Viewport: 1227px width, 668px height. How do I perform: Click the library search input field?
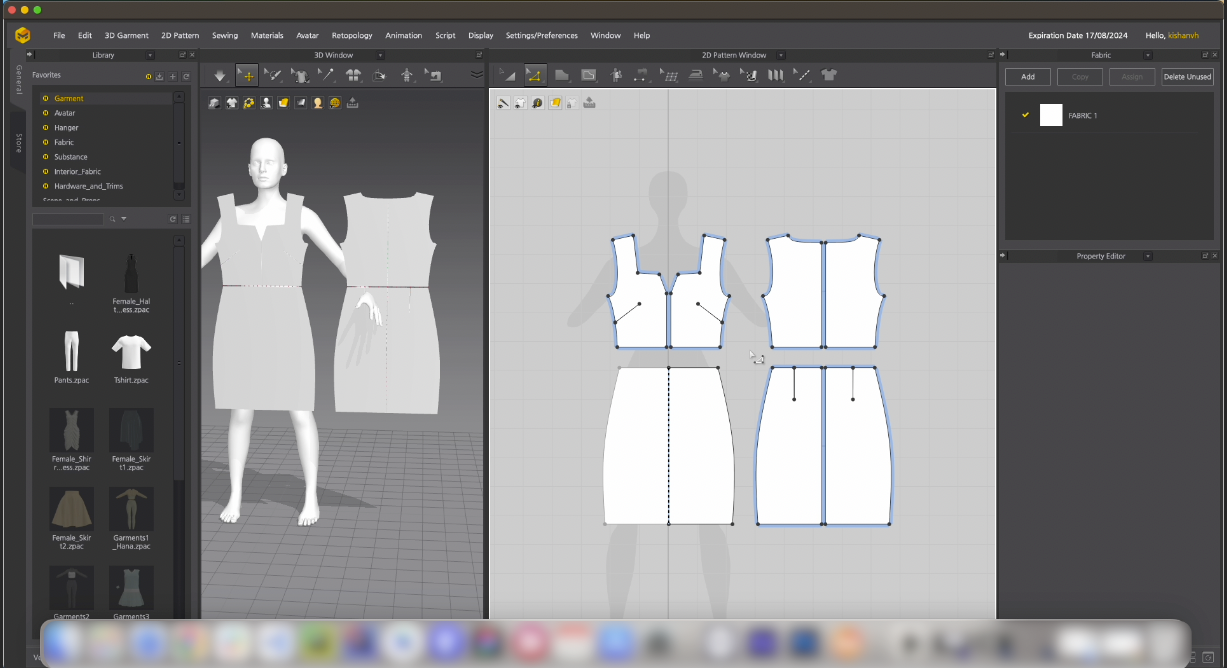coord(68,219)
